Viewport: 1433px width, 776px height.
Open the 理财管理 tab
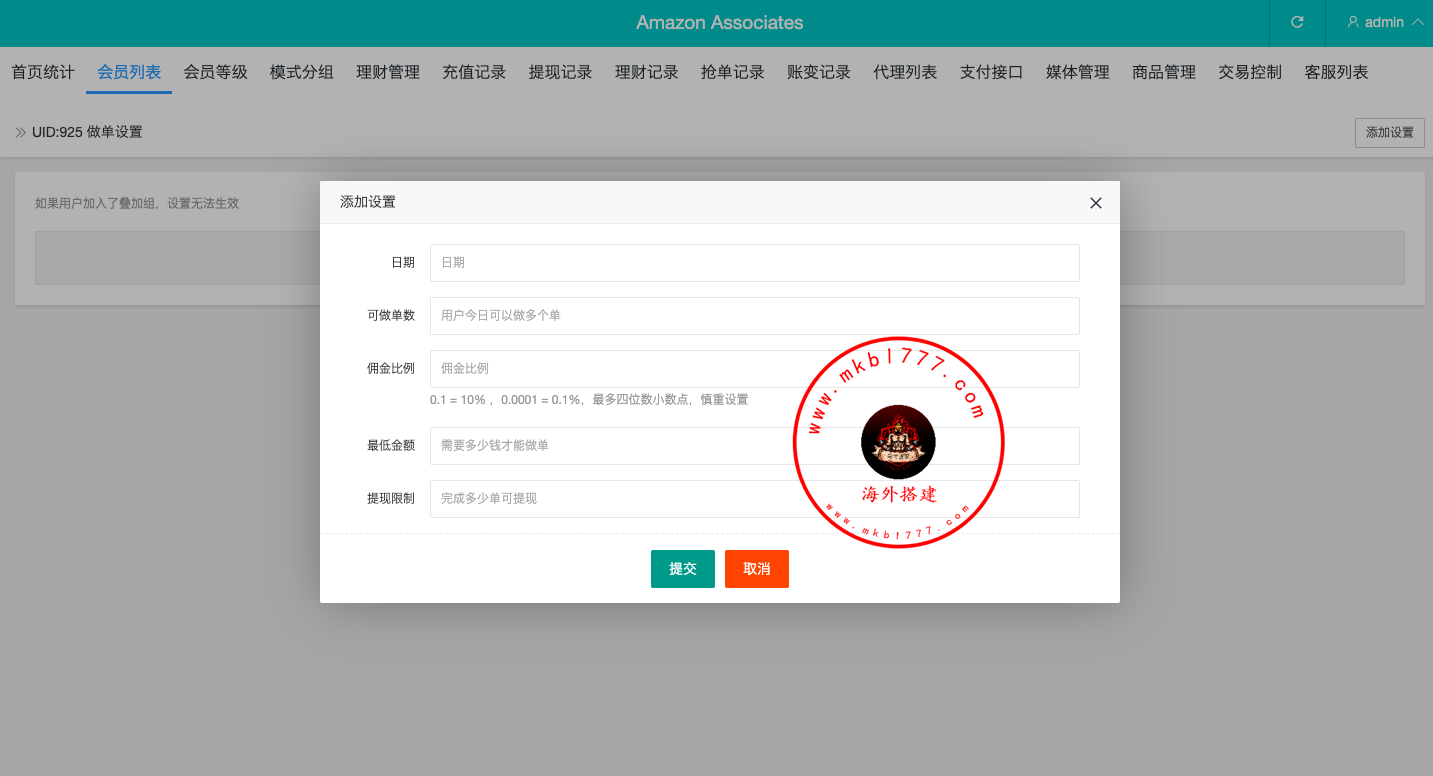388,72
